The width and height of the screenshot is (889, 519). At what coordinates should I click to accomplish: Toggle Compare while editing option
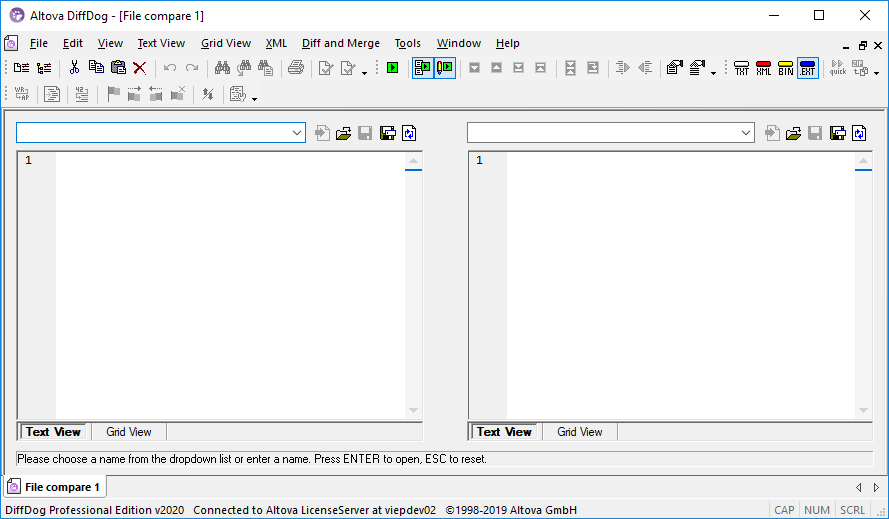coord(445,68)
